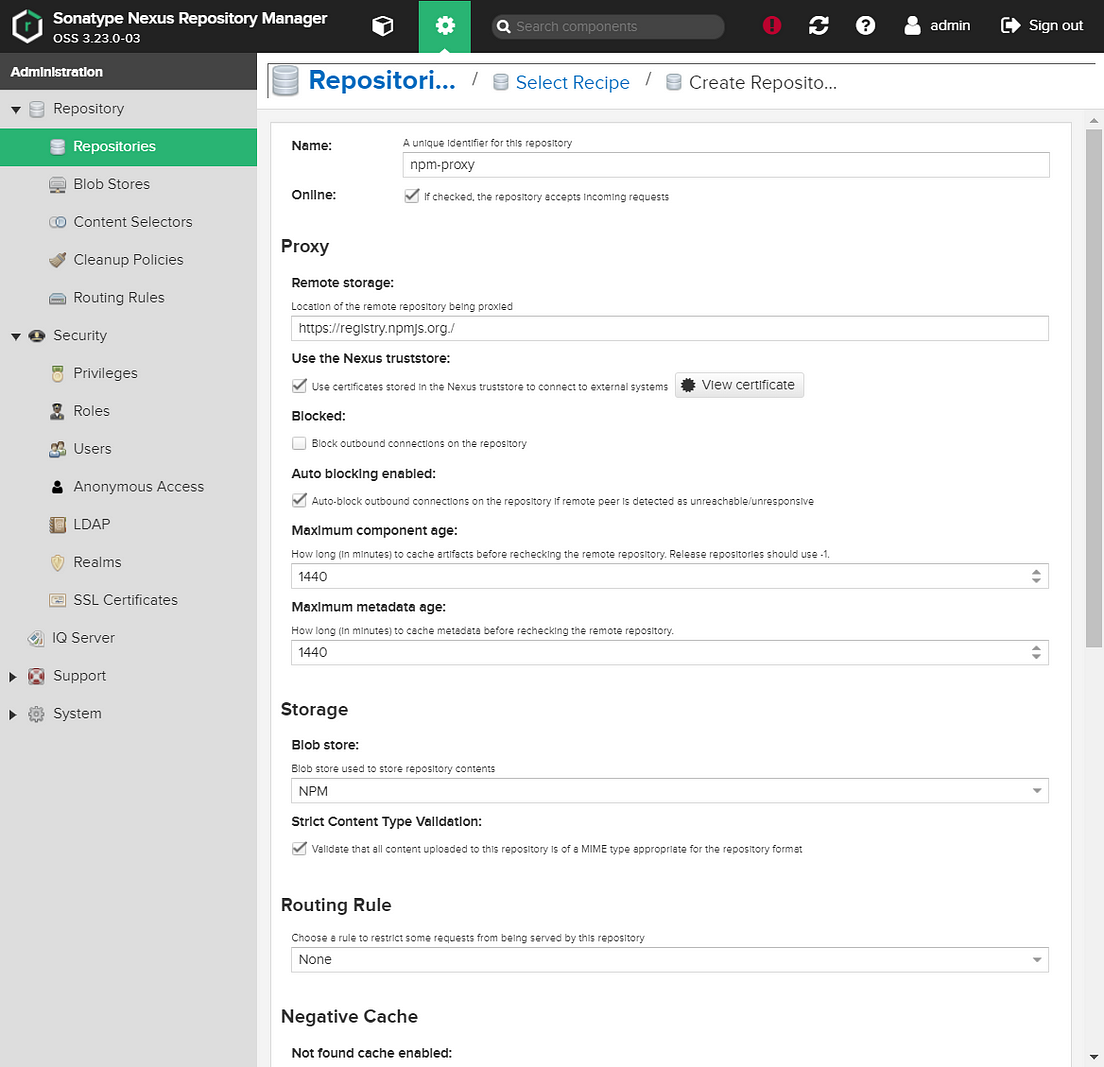Open the help question mark icon

click(x=865, y=26)
